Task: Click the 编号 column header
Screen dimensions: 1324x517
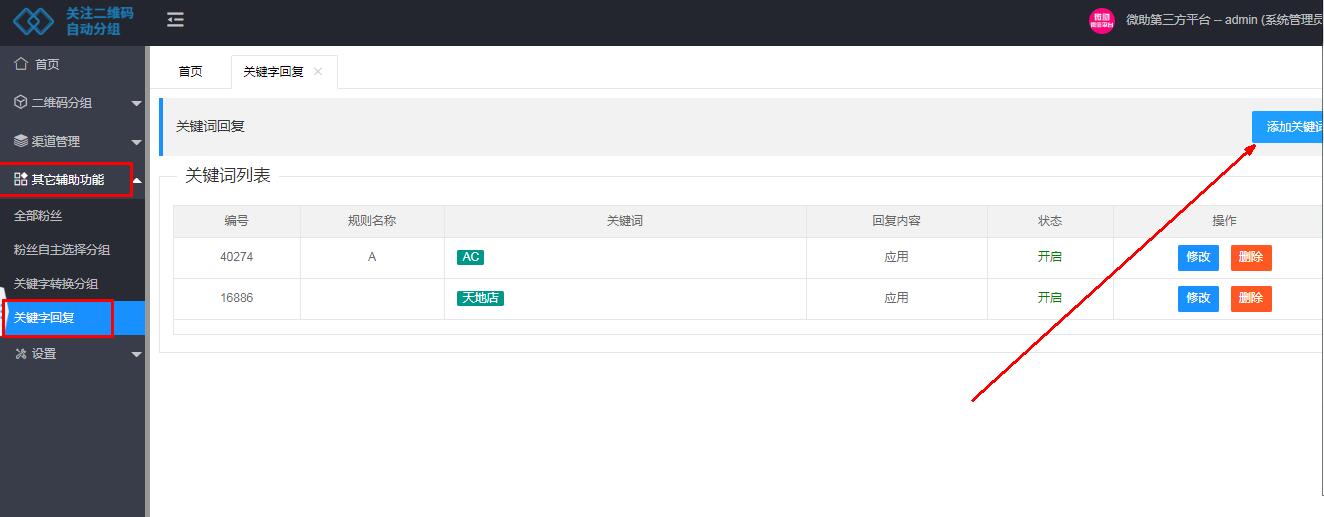Action: pos(237,221)
